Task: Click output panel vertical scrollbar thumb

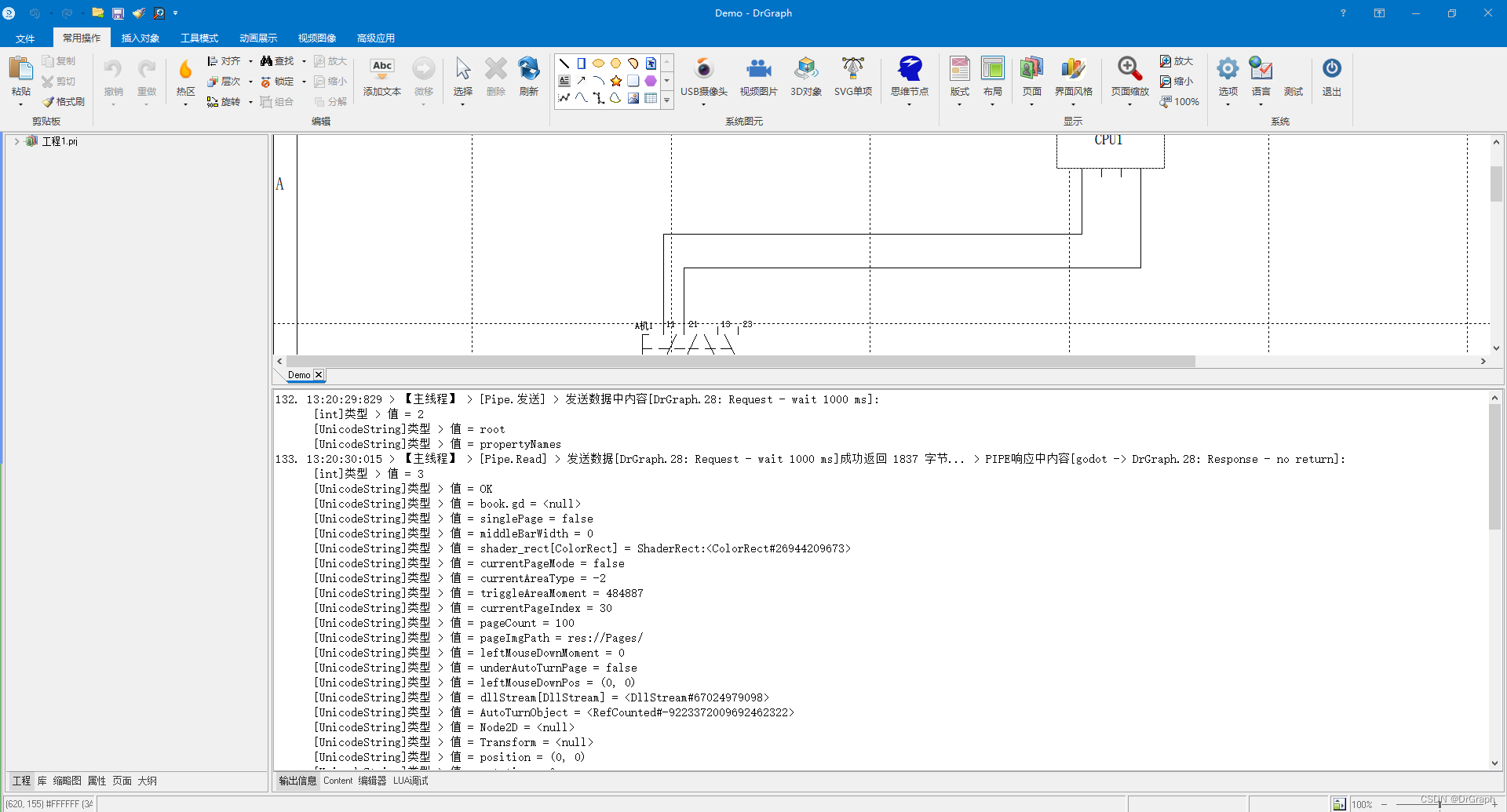Action: coord(1494,468)
